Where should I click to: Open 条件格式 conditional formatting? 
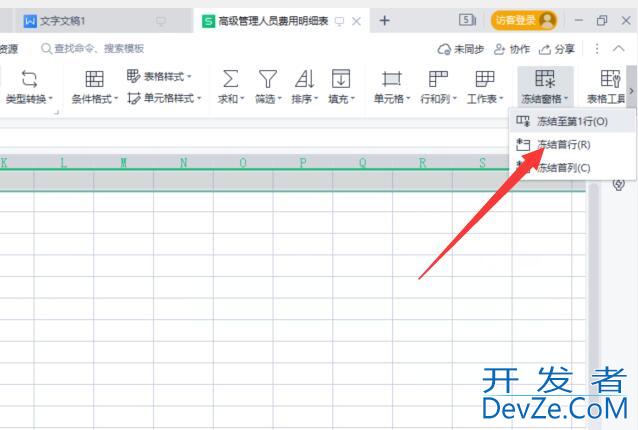click(94, 87)
